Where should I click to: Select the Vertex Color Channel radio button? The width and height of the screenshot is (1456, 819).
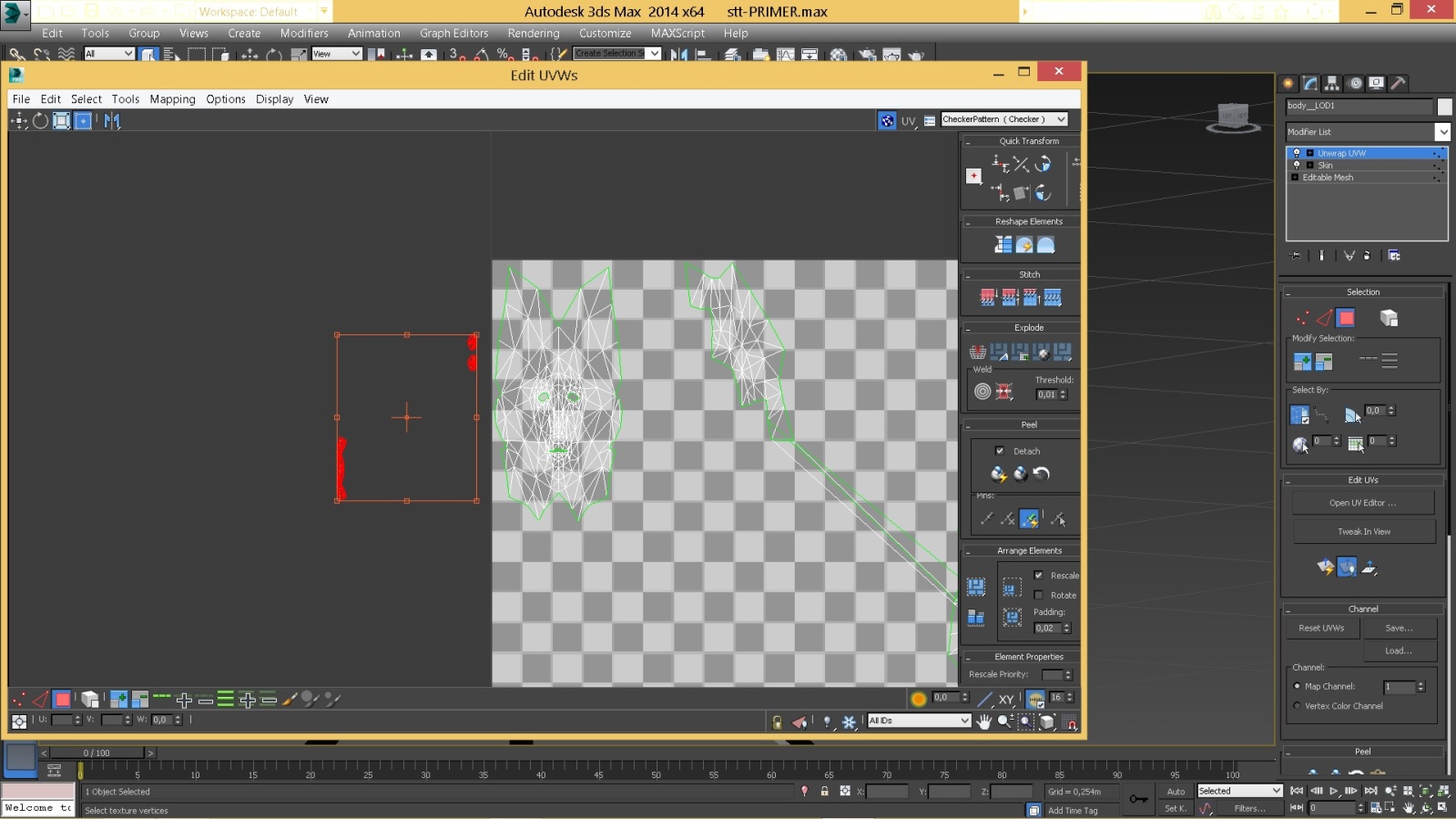pyautogui.click(x=1297, y=706)
